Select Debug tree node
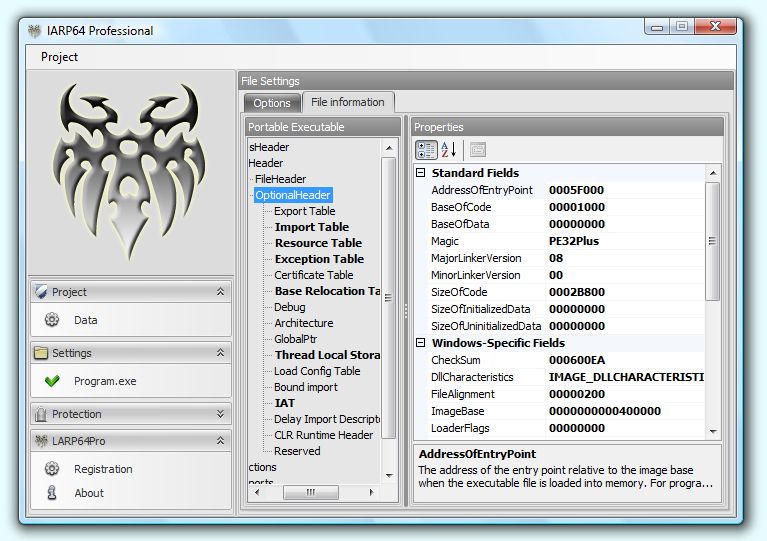The image size is (767, 541). click(x=290, y=307)
